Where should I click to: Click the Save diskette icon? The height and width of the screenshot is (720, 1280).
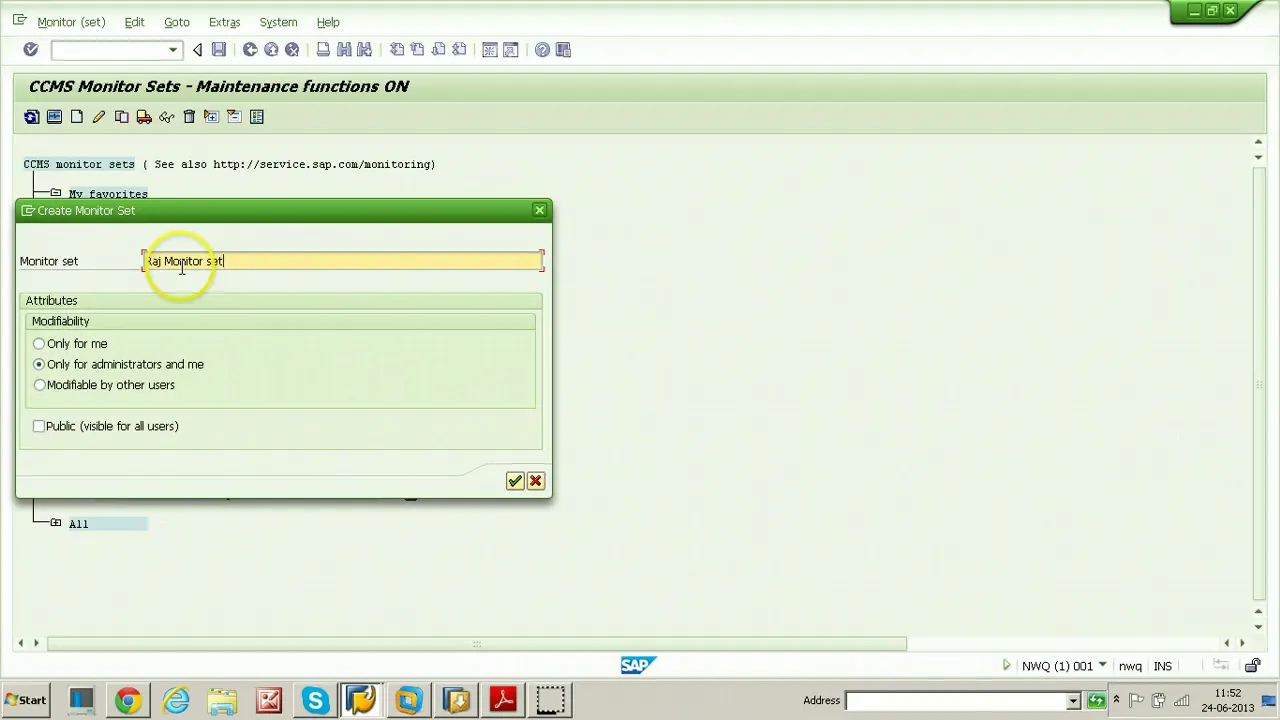coord(218,49)
